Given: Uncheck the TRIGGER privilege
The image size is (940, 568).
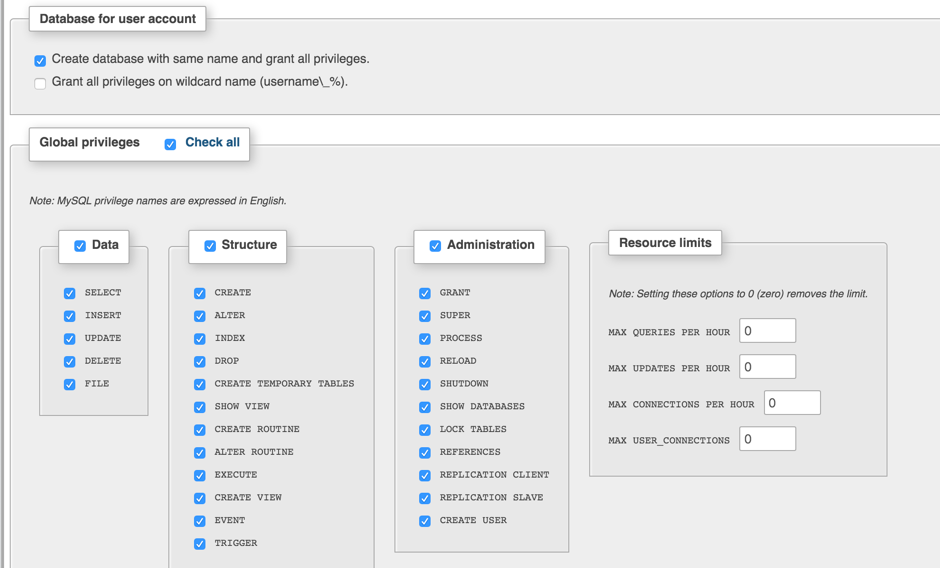Looking at the screenshot, I should click(x=200, y=544).
